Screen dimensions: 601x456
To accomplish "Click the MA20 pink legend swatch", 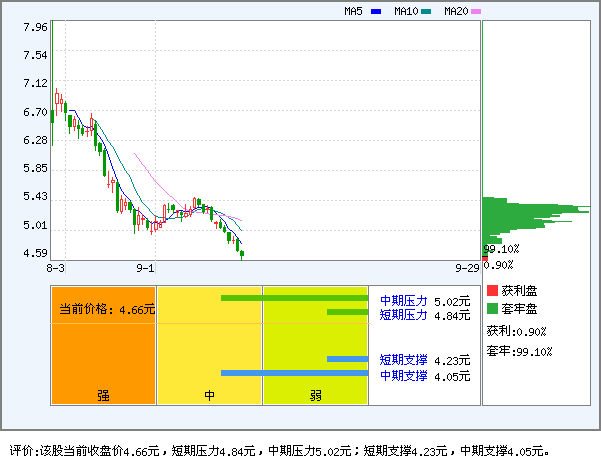I will pos(476,11).
